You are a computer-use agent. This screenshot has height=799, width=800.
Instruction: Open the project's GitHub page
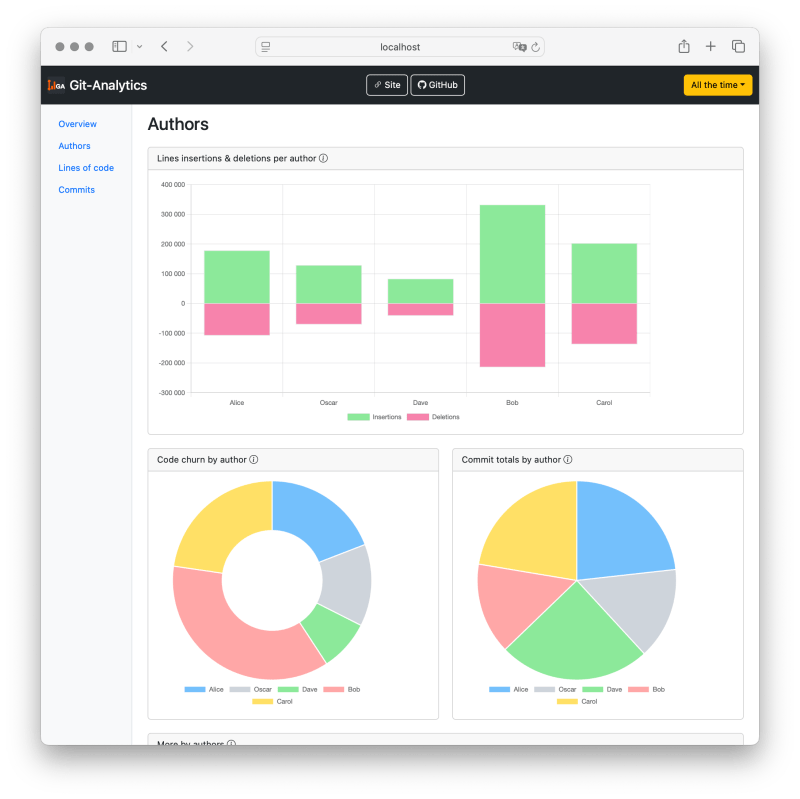(x=437, y=85)
